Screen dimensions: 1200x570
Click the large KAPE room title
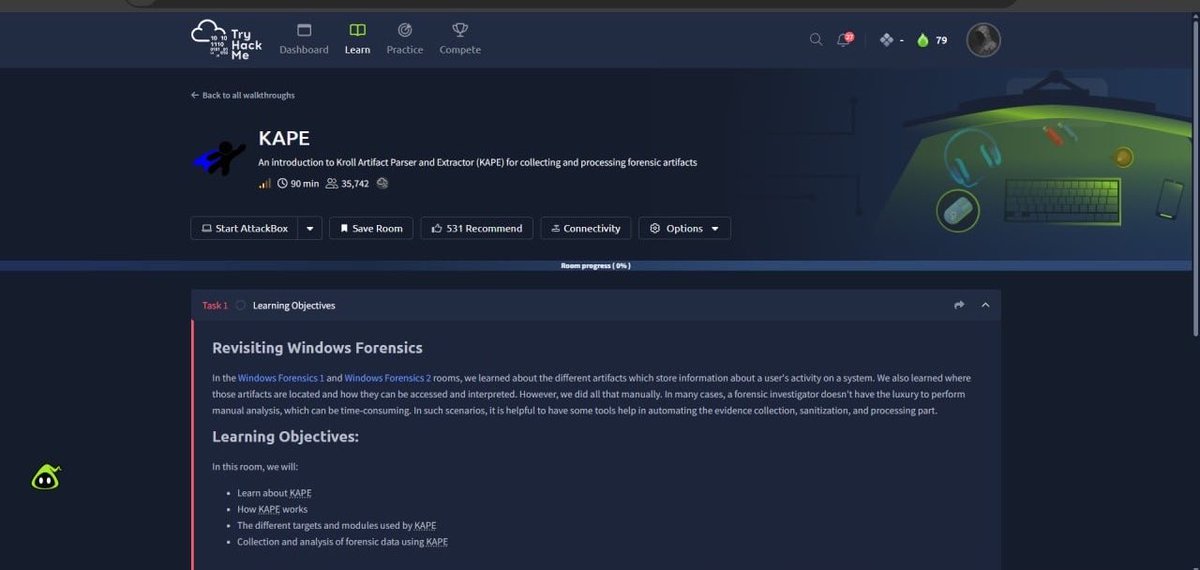pos(284,139)
